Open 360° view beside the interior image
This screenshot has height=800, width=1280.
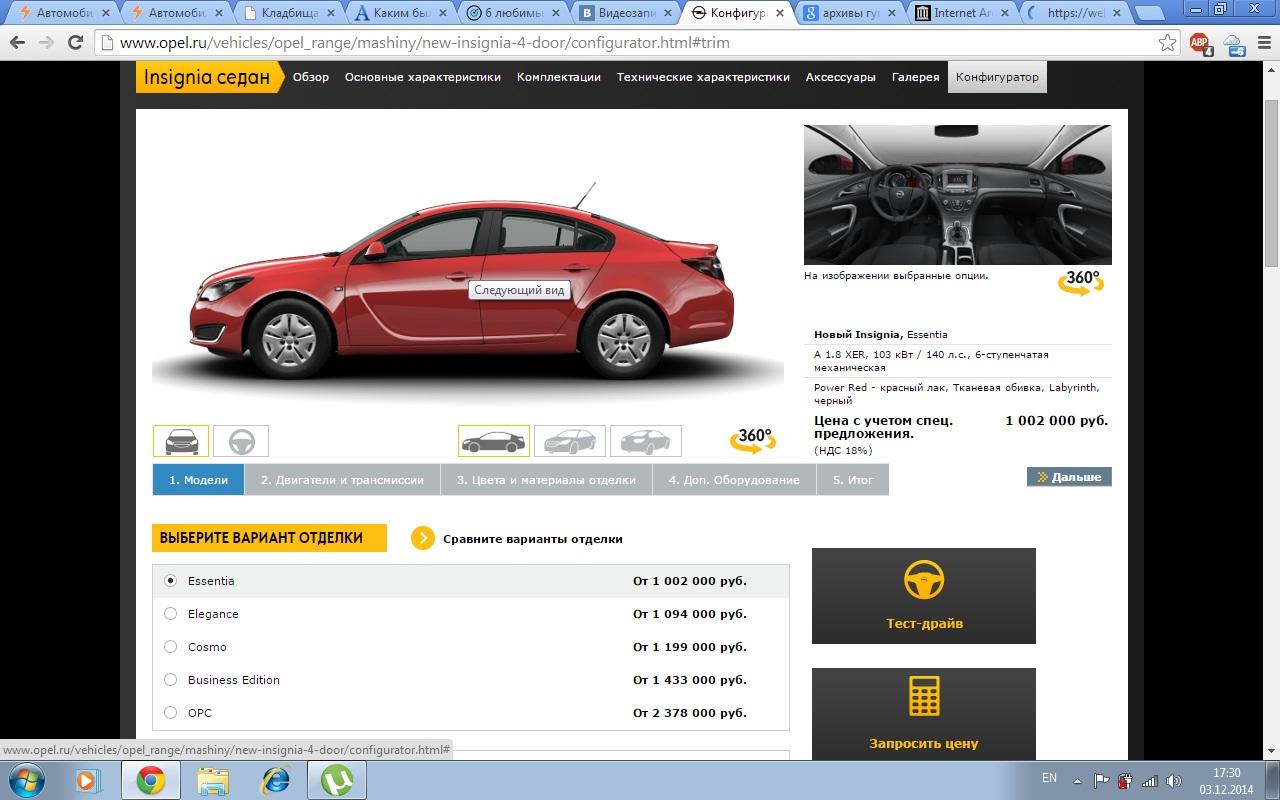[x=1081, y=283]
